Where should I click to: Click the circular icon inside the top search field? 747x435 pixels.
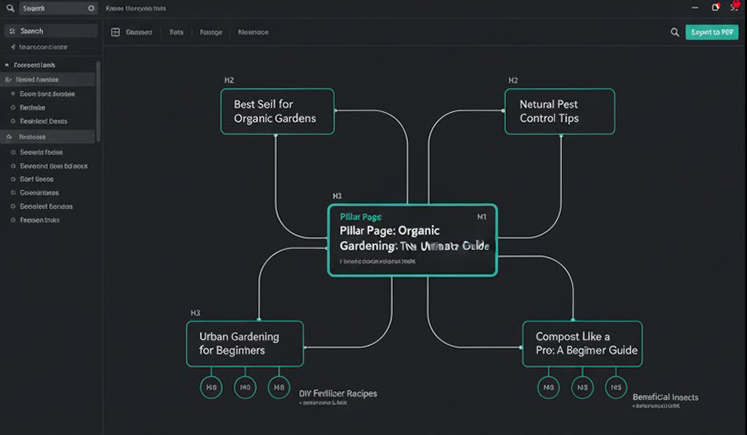point(91,8)
